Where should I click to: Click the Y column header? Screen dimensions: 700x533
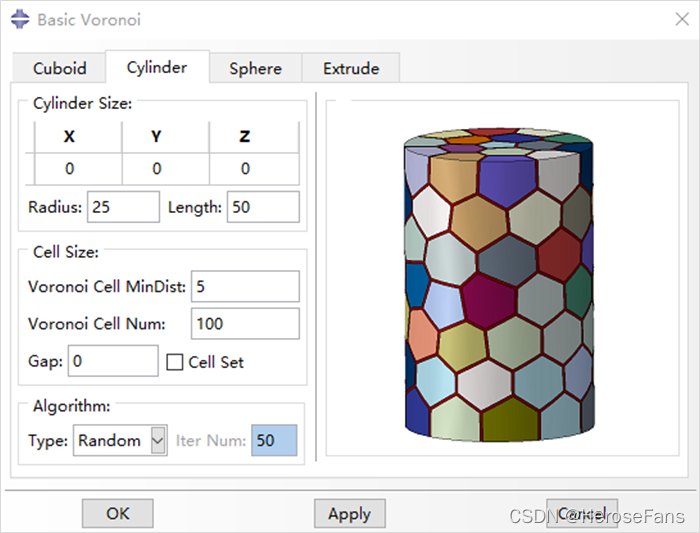click(166, 137)
